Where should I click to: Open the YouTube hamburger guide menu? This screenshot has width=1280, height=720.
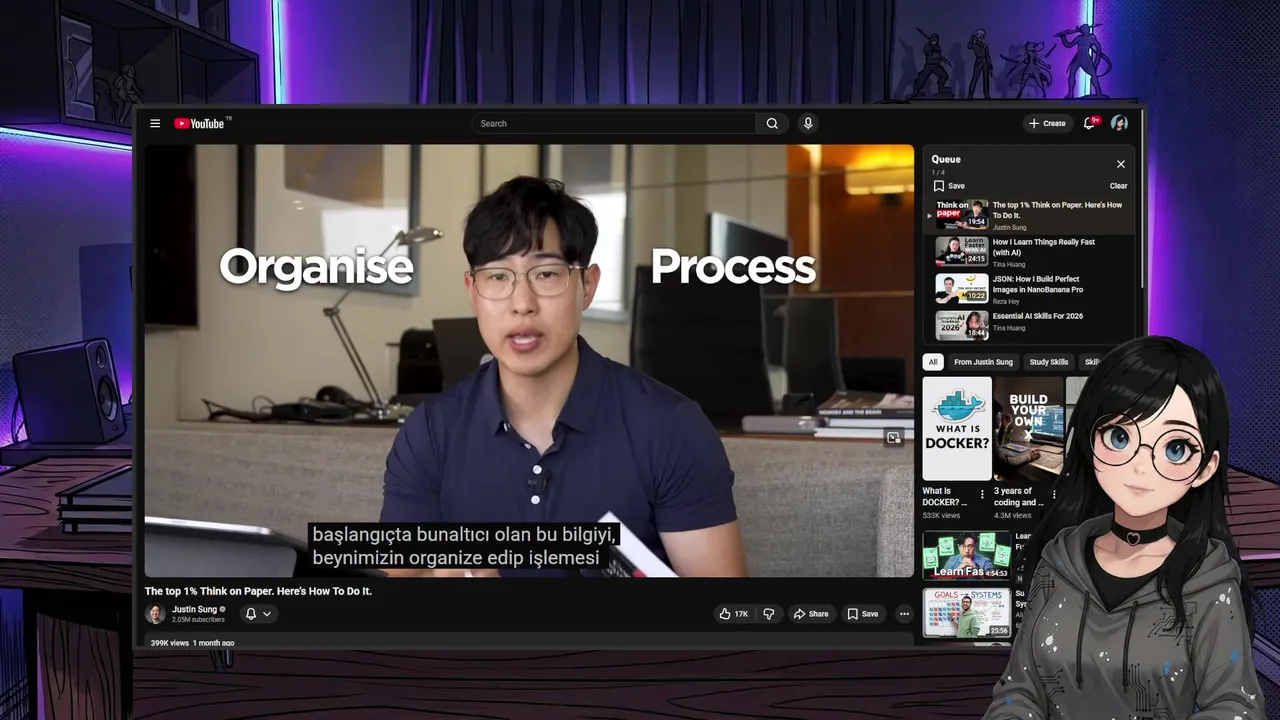click(155, 124)
